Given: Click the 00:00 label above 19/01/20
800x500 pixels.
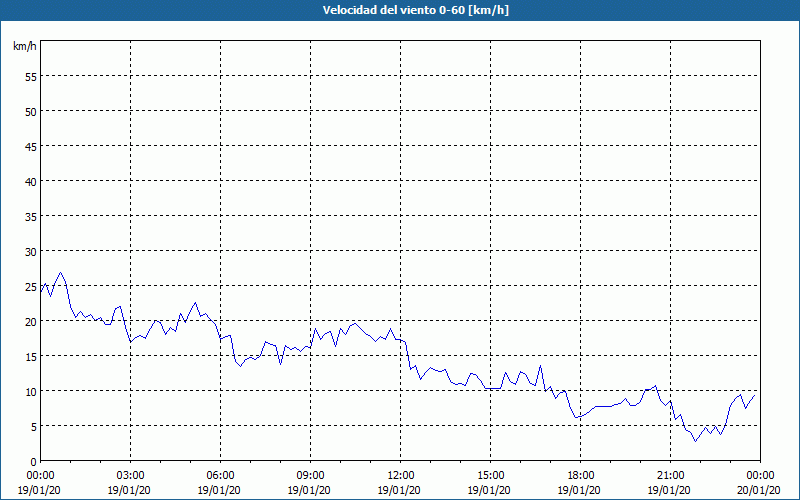Looking at the screenshot, I should tap(41, 476).
